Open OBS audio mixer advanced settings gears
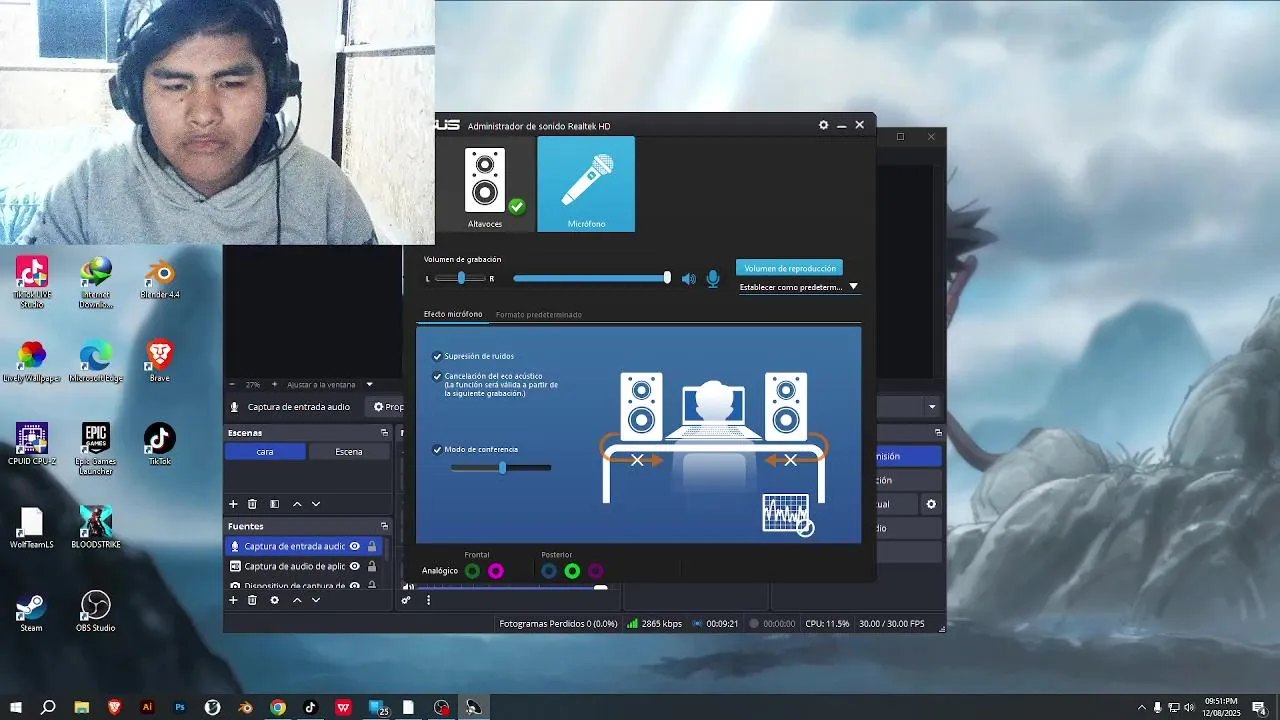1280x720 pixels. point(406,600)
